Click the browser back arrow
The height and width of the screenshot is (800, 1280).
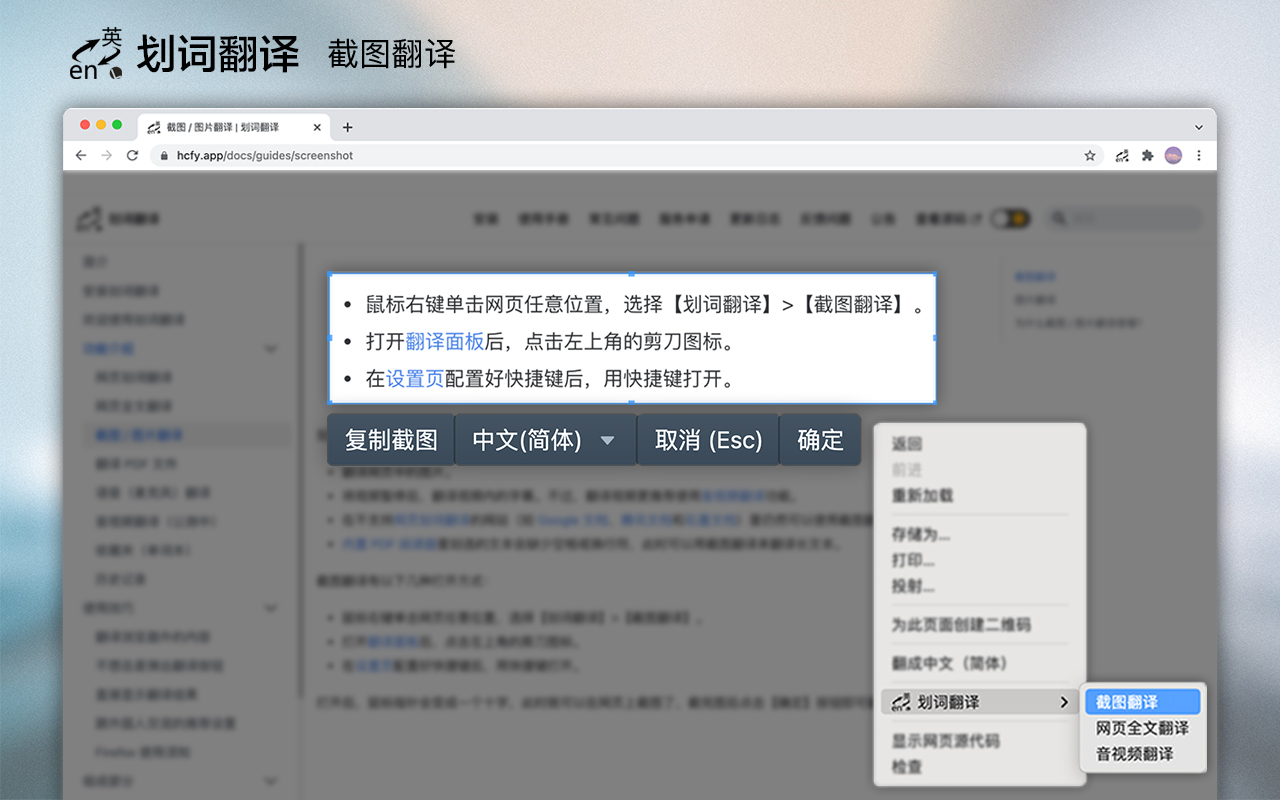(x=80, y=155)
